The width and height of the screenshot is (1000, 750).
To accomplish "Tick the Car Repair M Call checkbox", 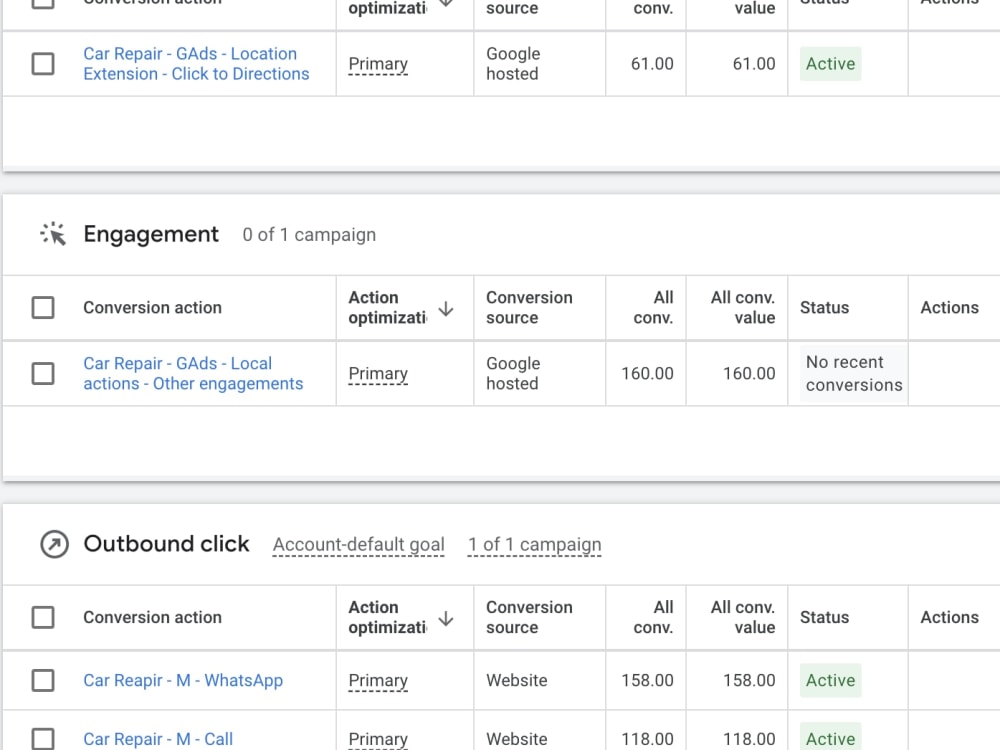I will (x=43, y=739).
